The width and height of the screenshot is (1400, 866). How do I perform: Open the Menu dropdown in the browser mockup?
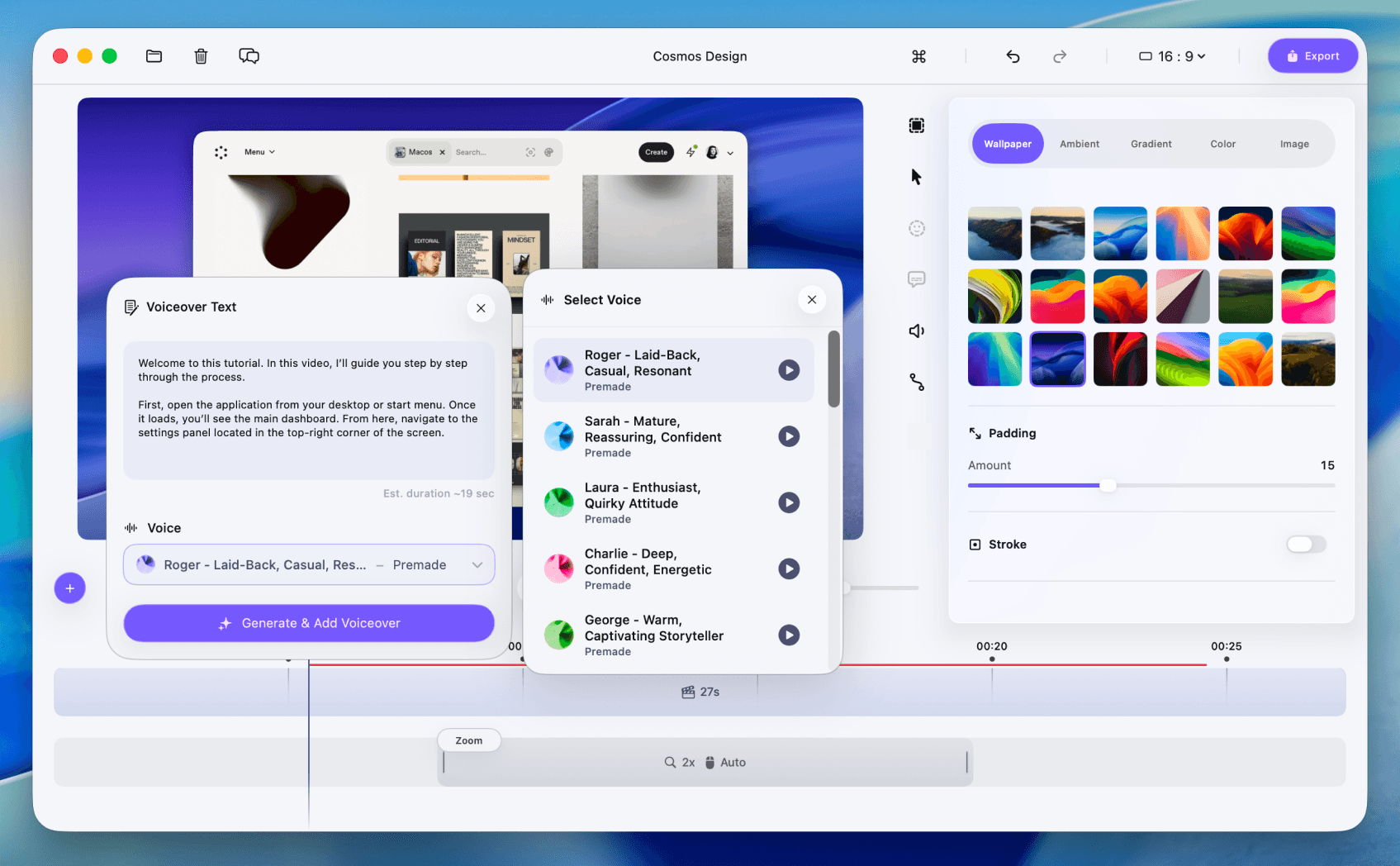pyautogui.click(x=259, y=151)
